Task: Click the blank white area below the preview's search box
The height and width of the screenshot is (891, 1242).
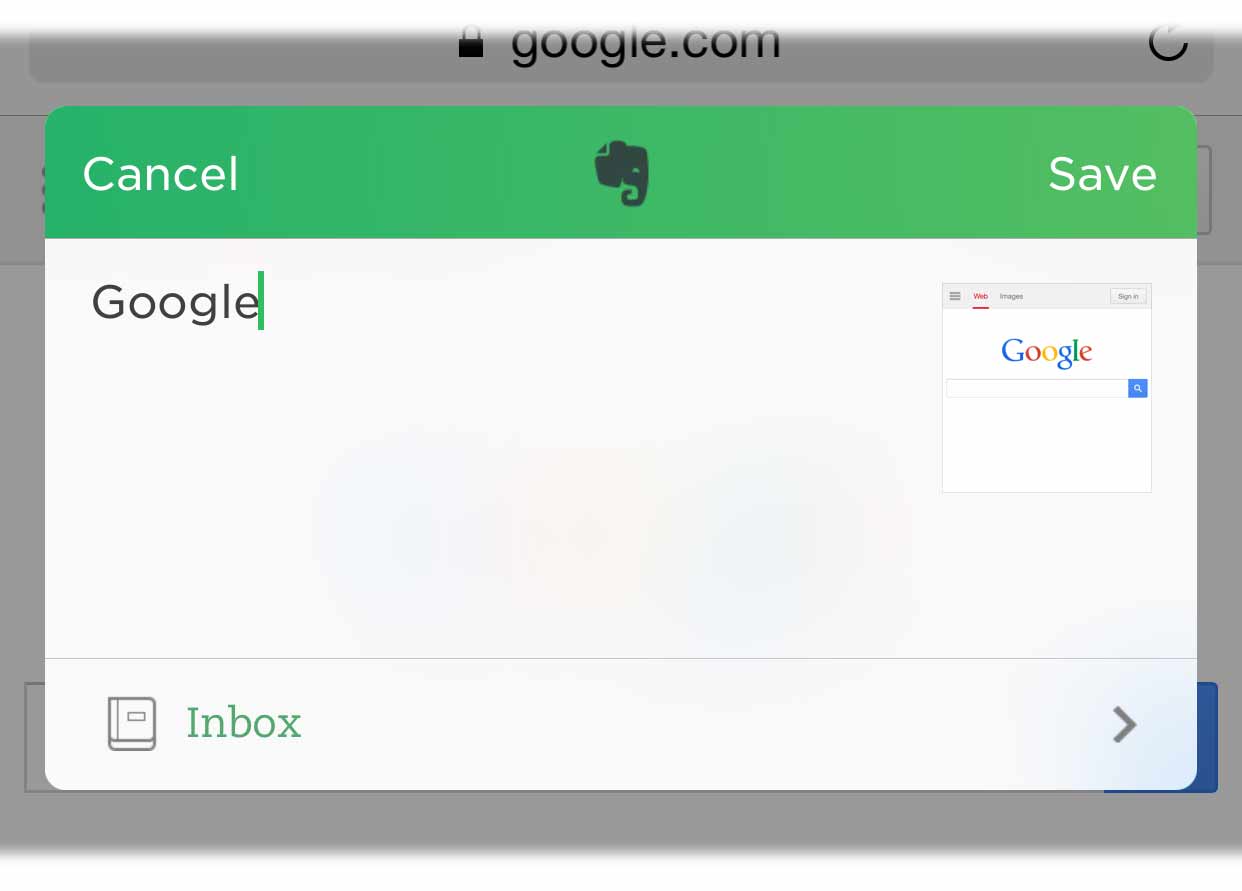Action: pyautogui.click(x=1046, y=445)
